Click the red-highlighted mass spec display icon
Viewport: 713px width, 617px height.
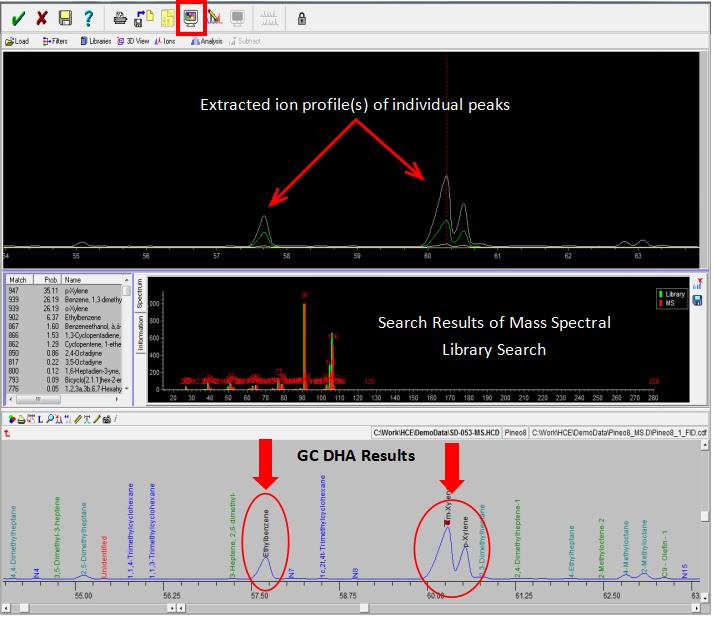coord(189,17)
